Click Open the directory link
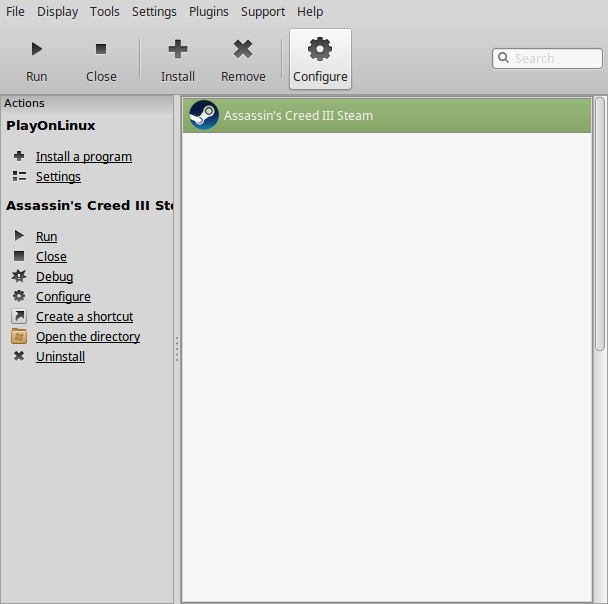This screenshot has width=608, height=604. click(x=88, y=337)
